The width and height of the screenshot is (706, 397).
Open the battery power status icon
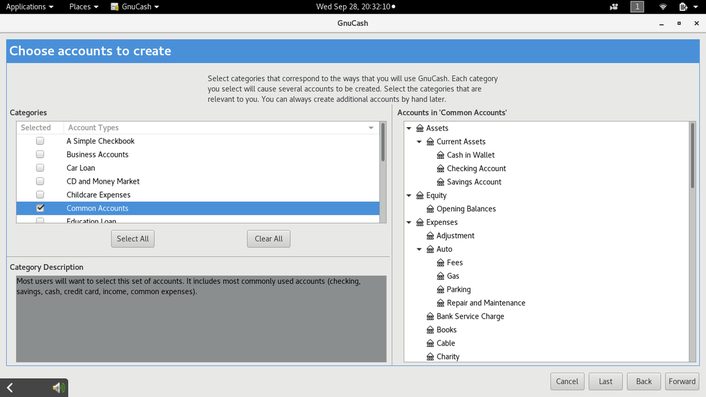(x=683, y=7)
